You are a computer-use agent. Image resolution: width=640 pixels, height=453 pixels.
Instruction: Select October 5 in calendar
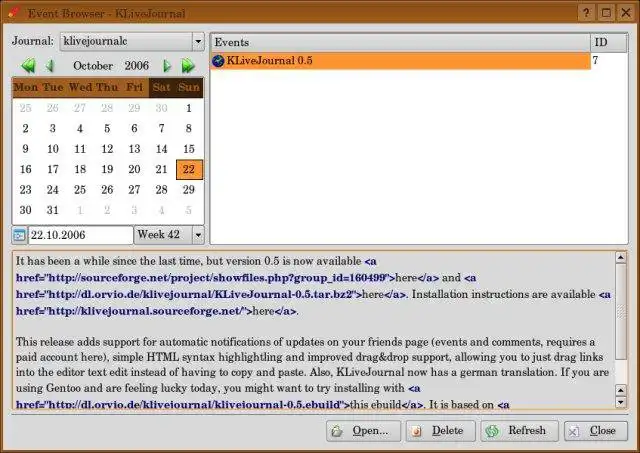[107, 129]
